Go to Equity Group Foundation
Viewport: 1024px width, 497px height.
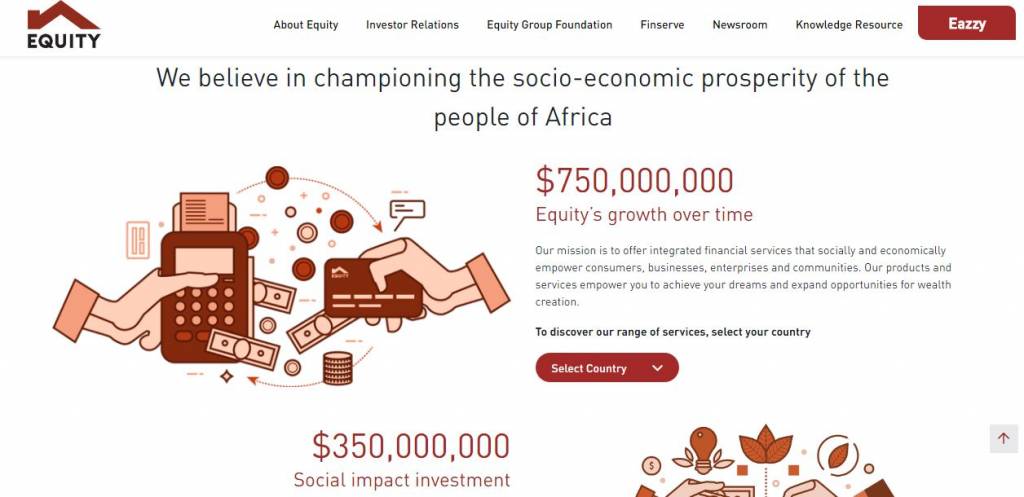coord(549,25)
